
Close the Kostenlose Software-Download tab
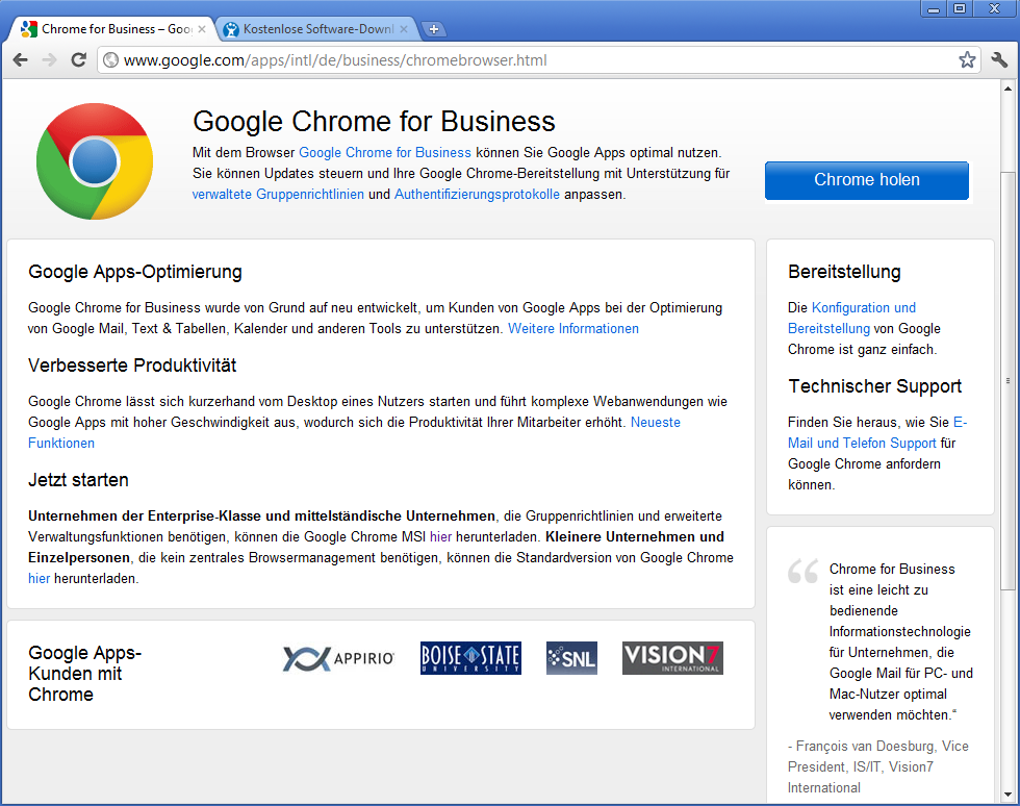pyautogui.click(x=404, y=29)
